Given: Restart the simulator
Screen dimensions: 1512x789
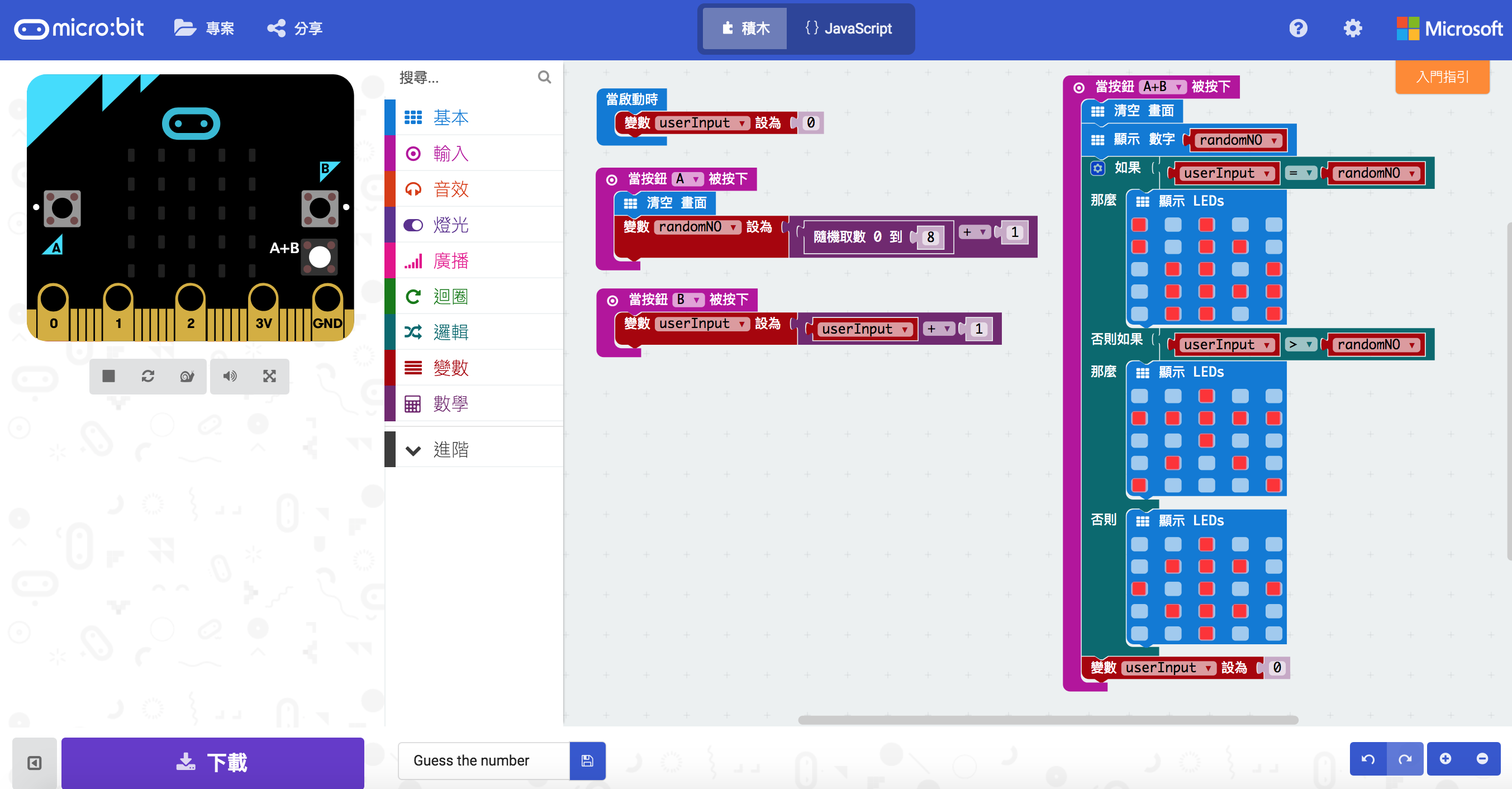Looking at the screenshot, I should click(x=148, y=376).
